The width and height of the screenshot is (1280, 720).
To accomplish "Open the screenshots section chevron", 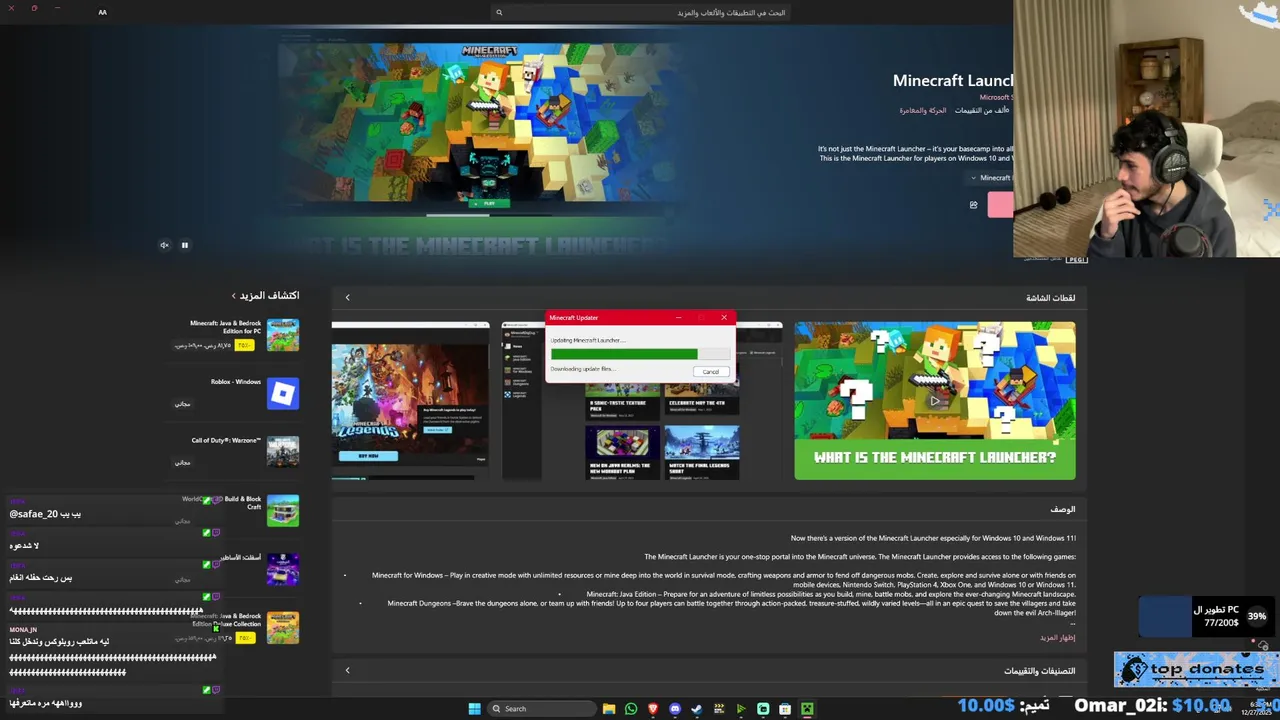I will [347, 297].
